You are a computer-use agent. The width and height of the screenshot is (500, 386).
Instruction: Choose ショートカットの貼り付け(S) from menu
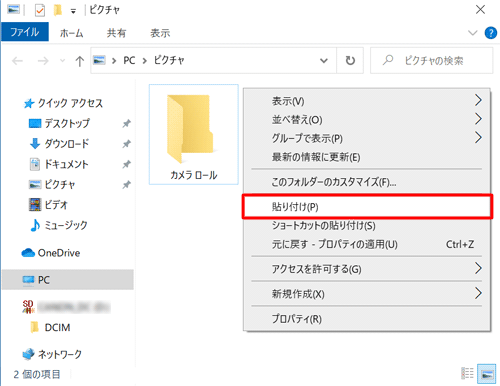[x=367, y=226]
